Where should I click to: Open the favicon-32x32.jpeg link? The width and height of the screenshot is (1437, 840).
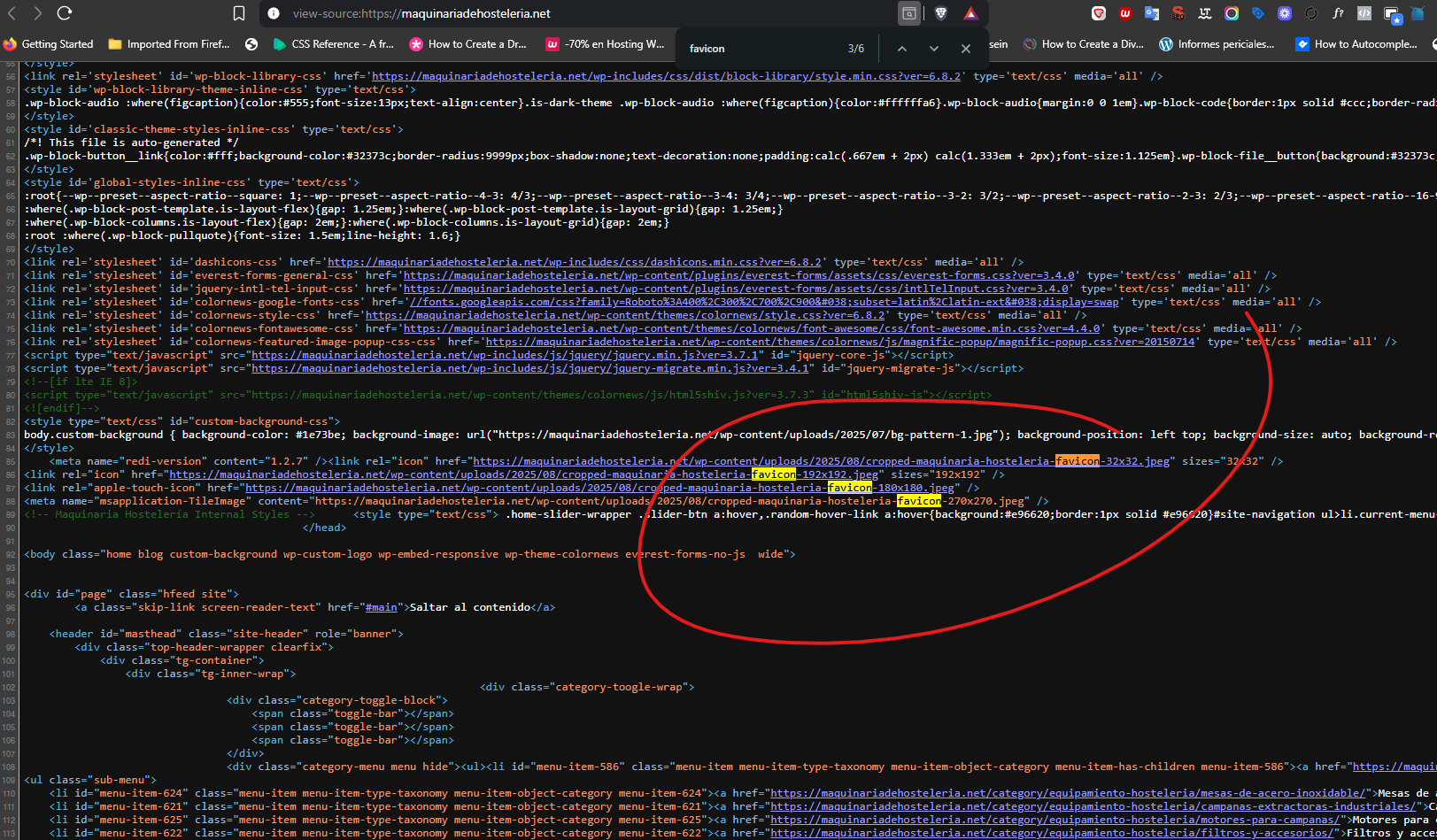pos(821,461)
